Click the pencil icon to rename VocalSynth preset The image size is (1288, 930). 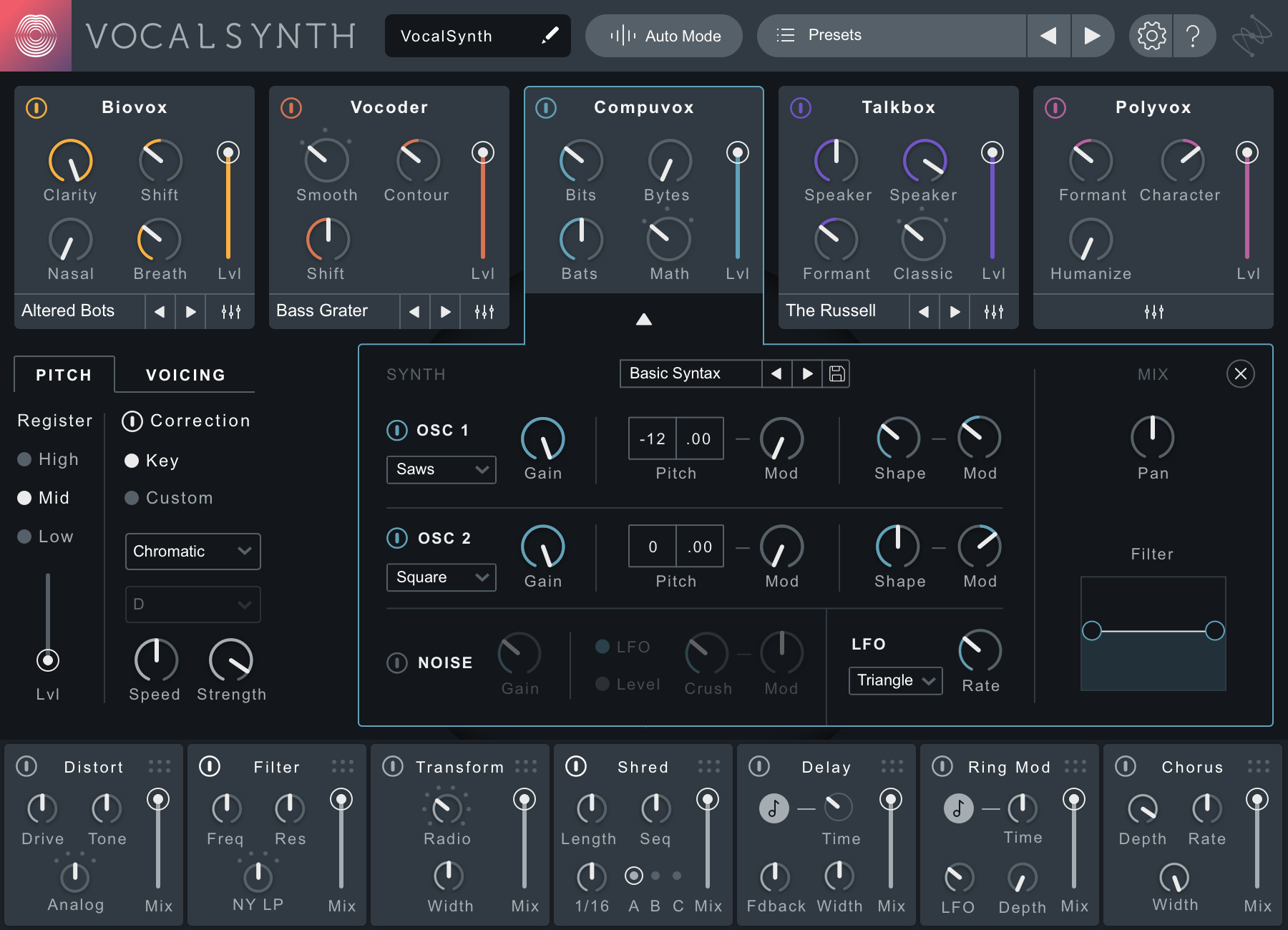pyautogui.click(x=550, y=35)
